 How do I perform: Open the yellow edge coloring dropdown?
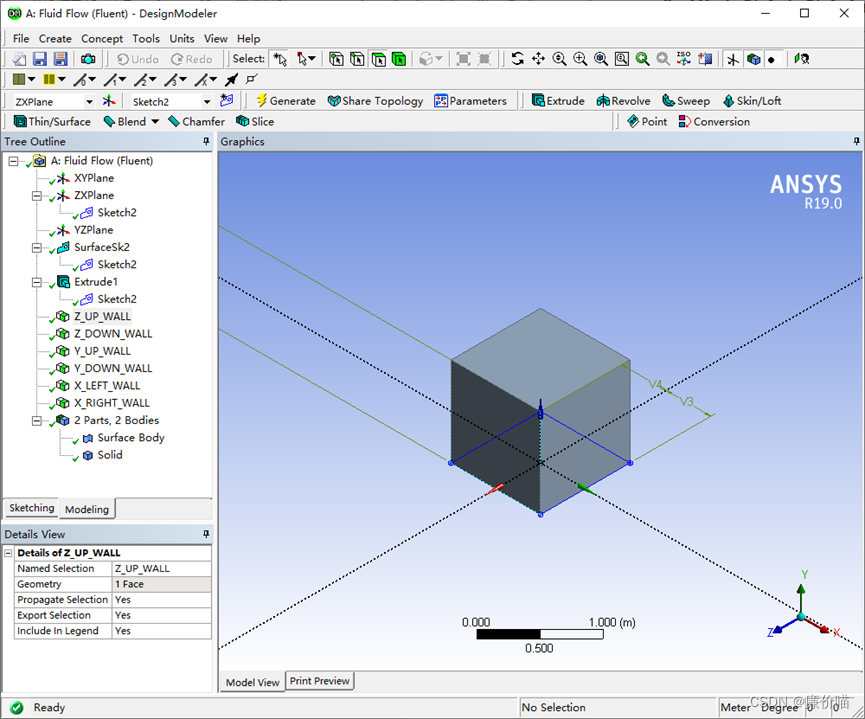pos(62,79)
